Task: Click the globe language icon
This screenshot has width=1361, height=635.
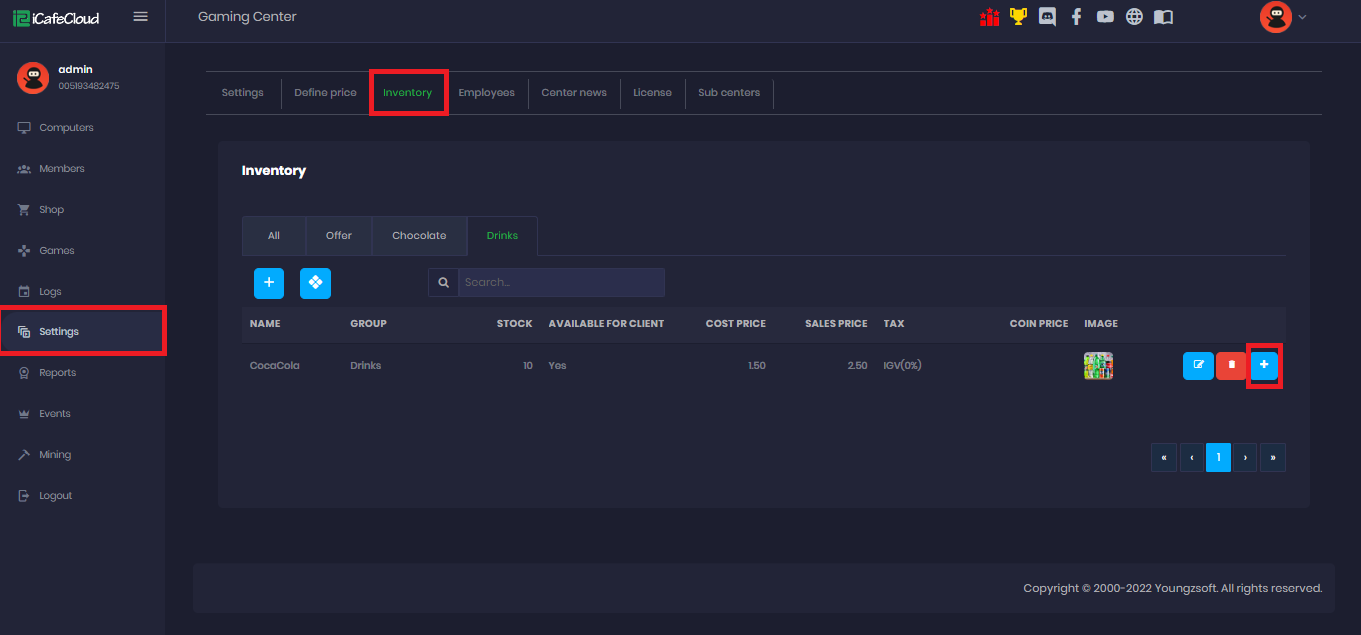Action: click(1134, 17)
